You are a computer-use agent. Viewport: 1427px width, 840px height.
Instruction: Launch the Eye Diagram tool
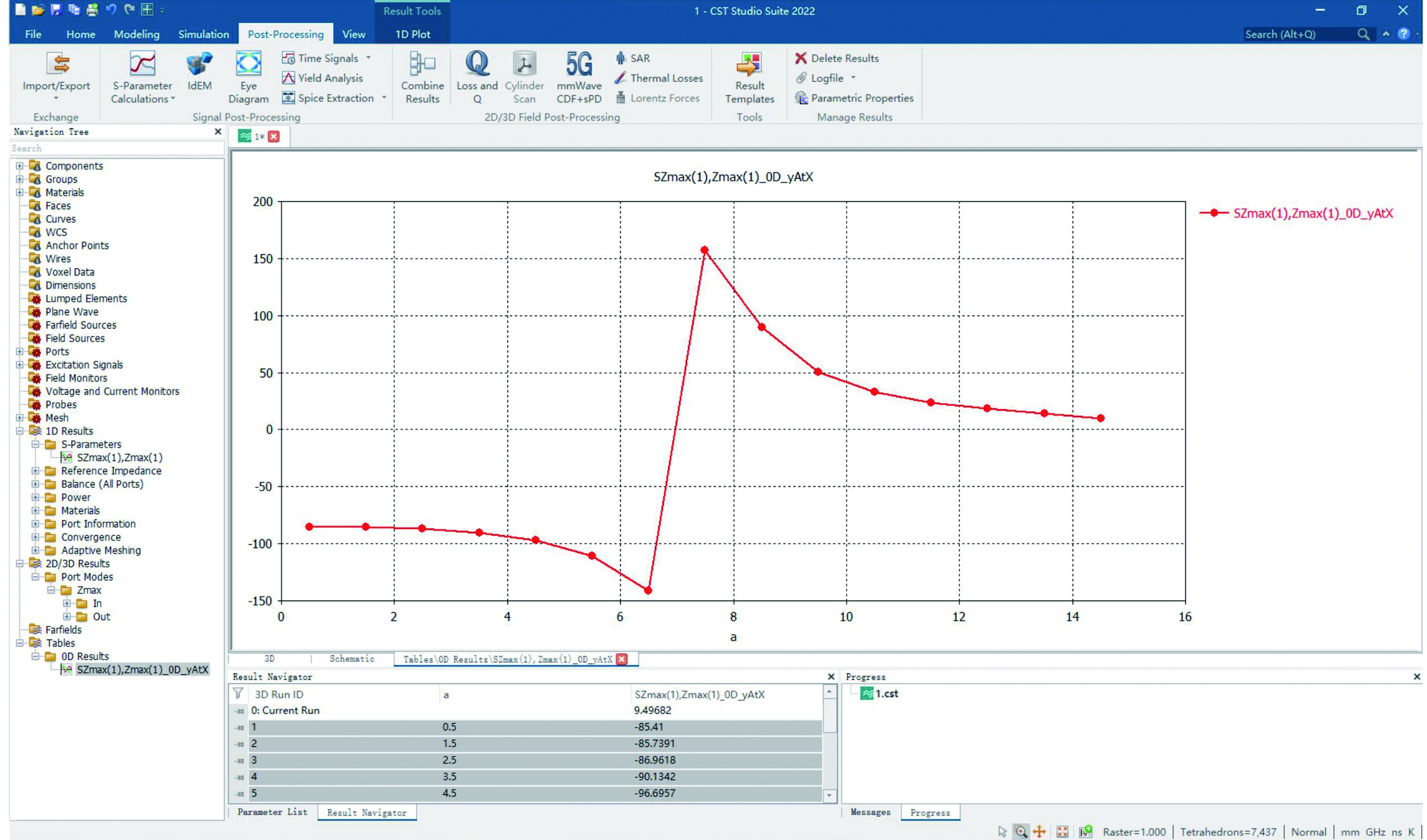click(249, 78)
